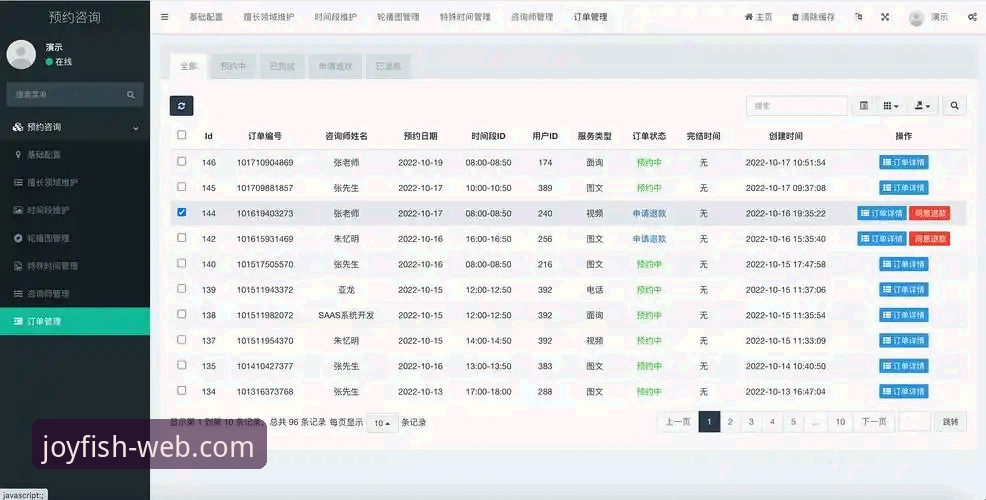Check the box for order Id 146
The height and width of the screenshot is (500, 986).
(x=182, y=162)
